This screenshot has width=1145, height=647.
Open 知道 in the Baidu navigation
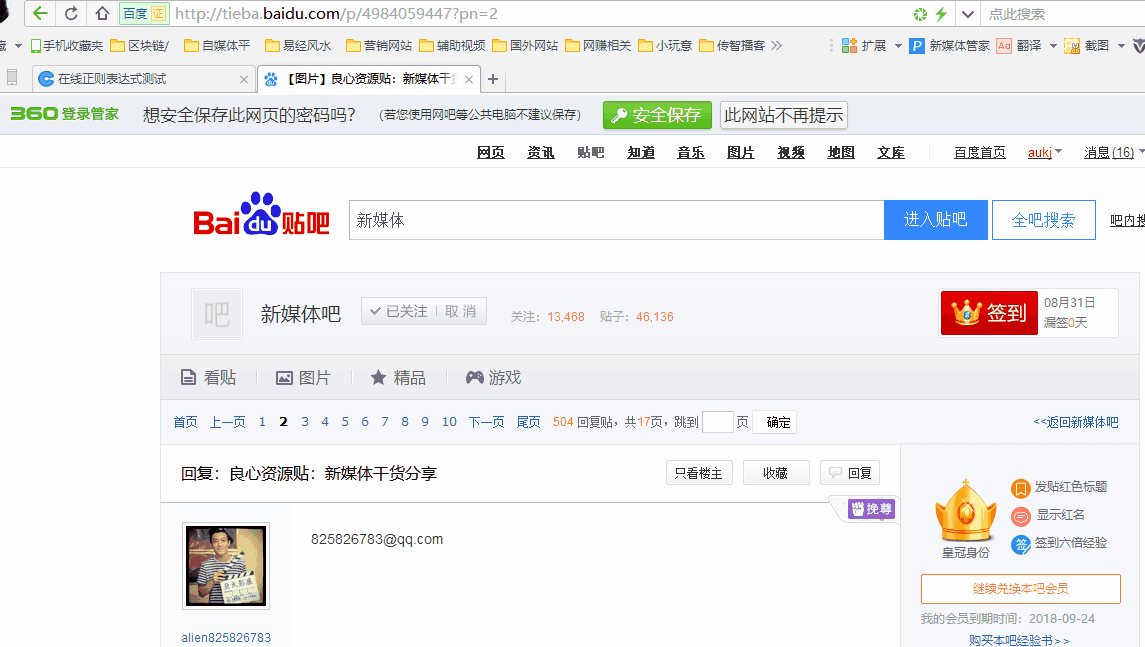click(x=640, y=152)
